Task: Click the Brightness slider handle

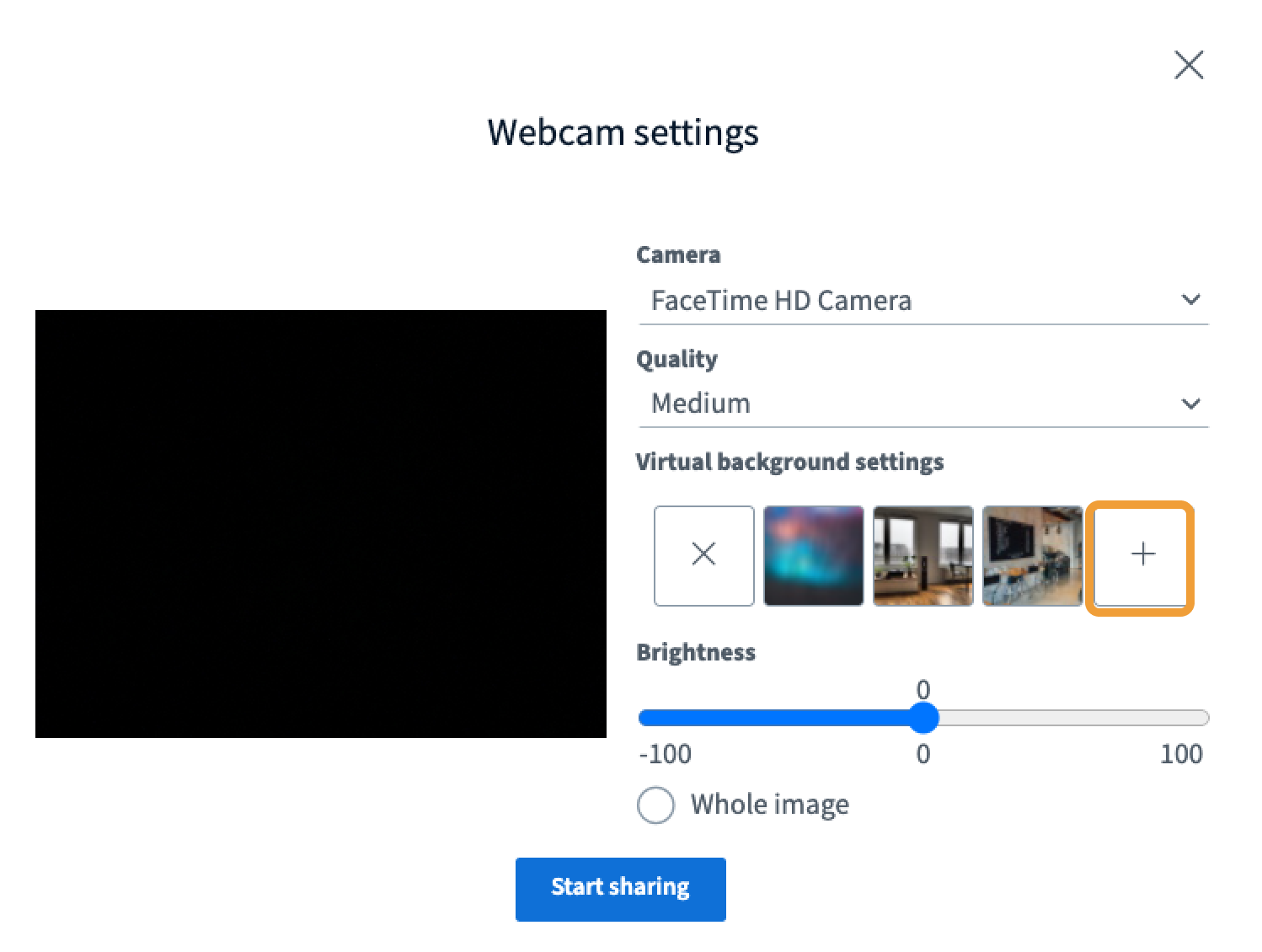Action: tap(924, 719)
